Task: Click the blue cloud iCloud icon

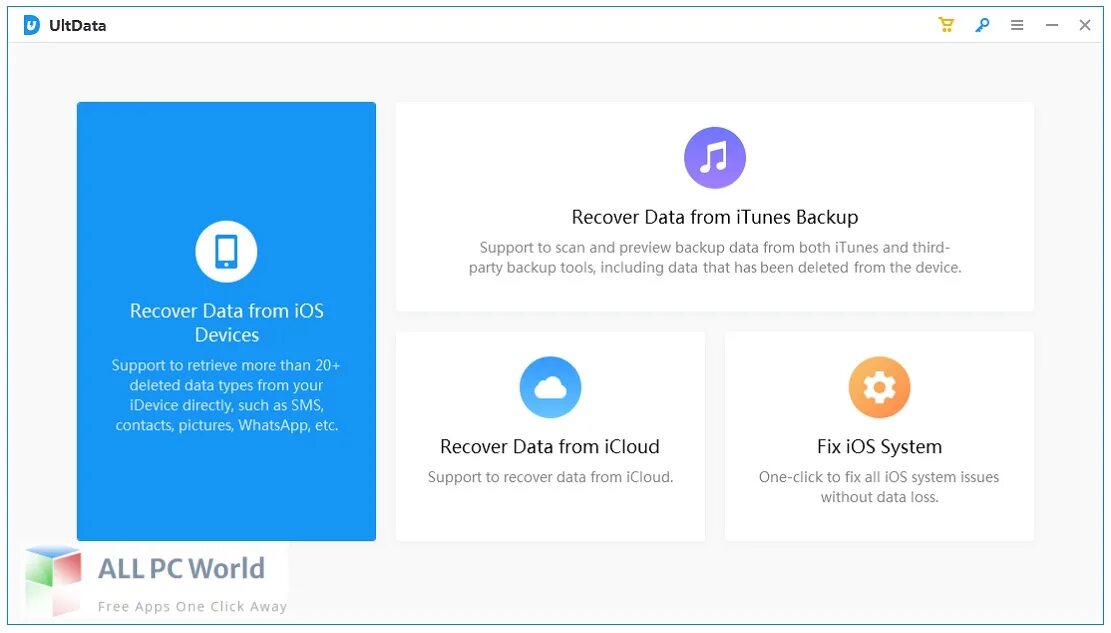Action: click(550, 387)
